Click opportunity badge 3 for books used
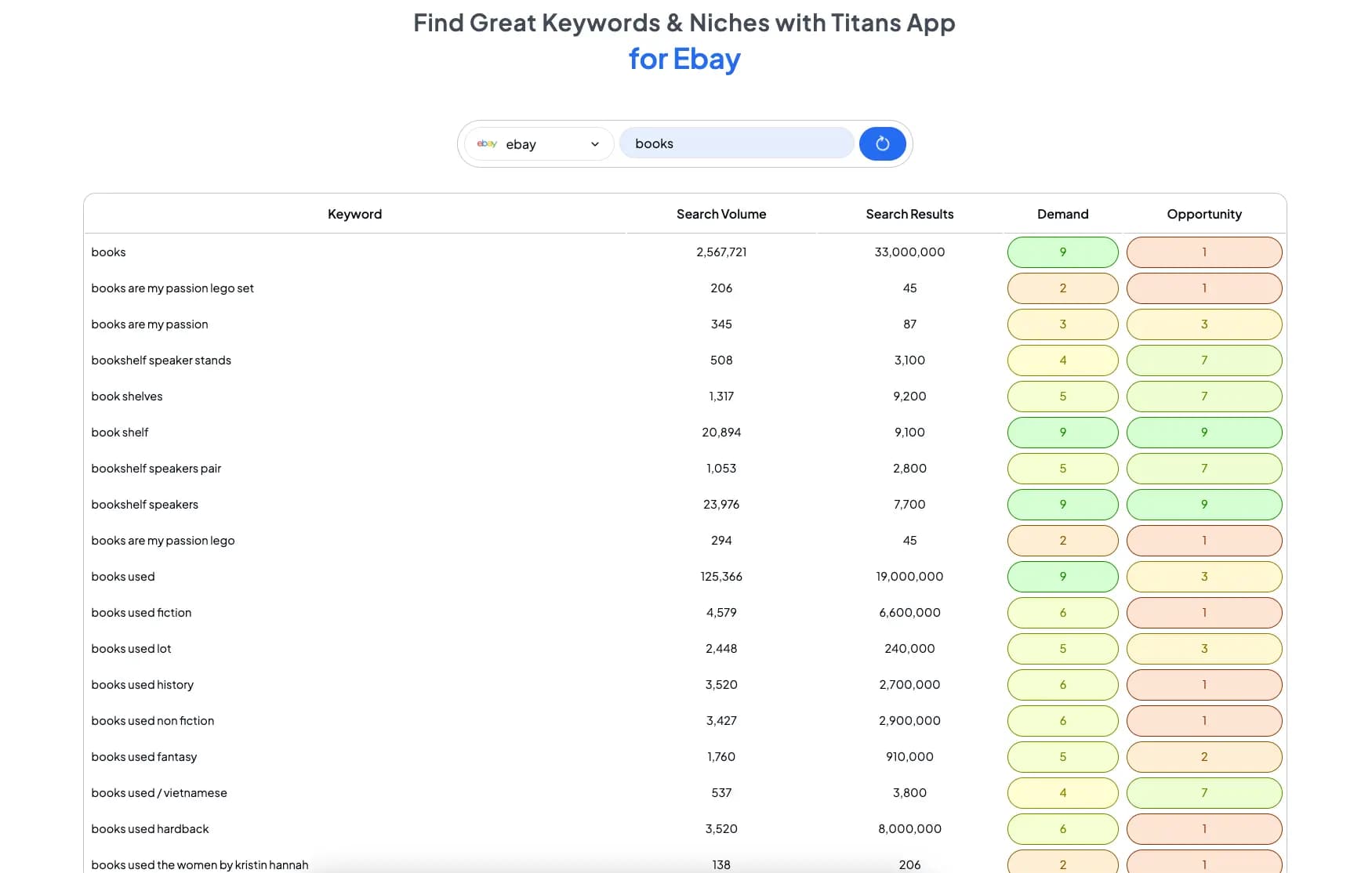The height and width of the screenshot is (873, 1372). [x=1204, y=577]
